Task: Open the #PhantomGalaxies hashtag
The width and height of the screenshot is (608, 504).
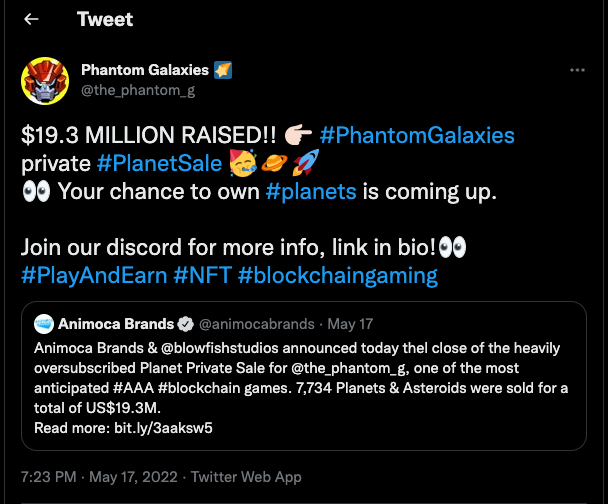Action: (x=417, y=135)
